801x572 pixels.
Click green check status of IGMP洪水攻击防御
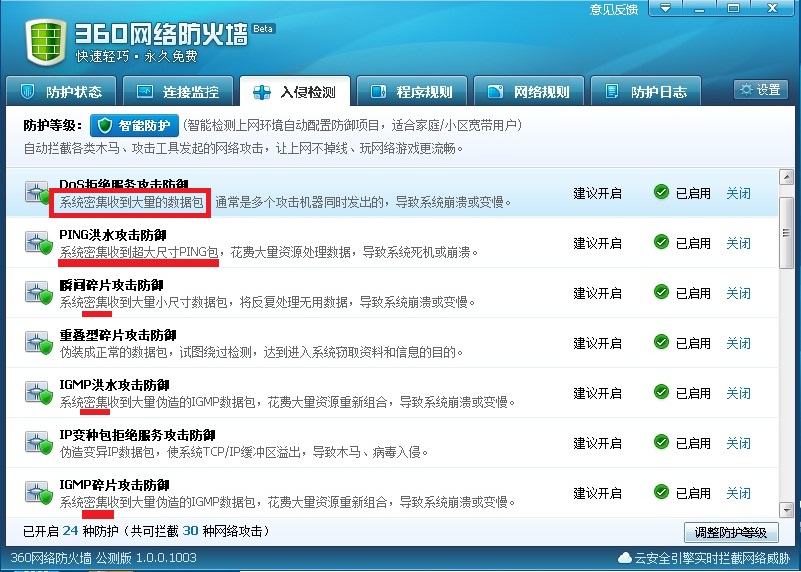pyautogui.click(x=661, y=392)
